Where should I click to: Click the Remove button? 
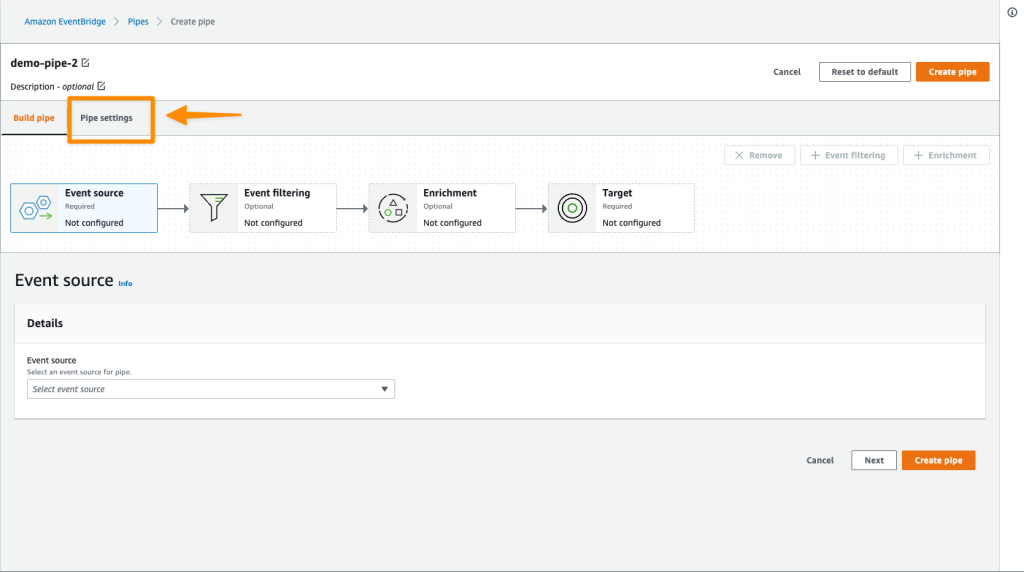tap(759, 155)
